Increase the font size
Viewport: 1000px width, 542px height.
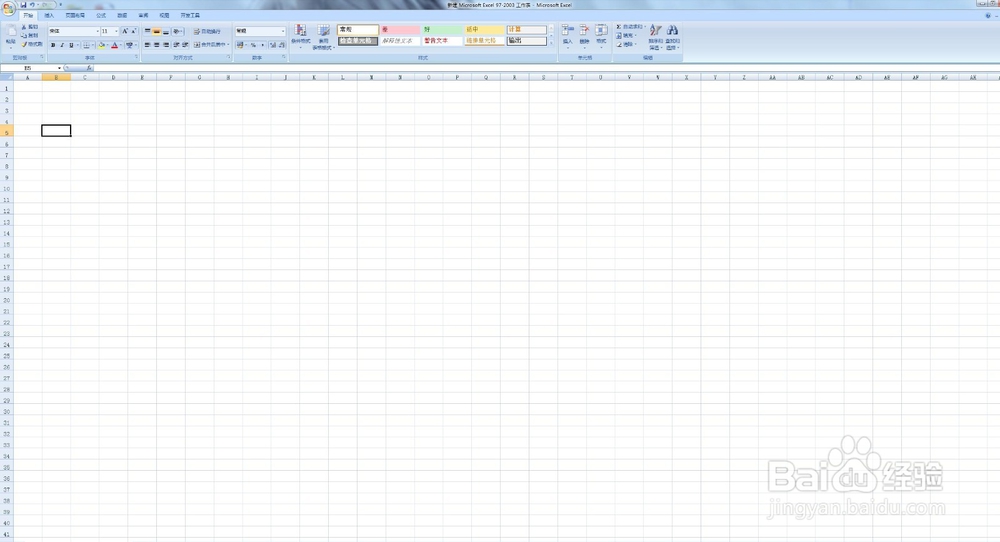click(x=125, y=31)
